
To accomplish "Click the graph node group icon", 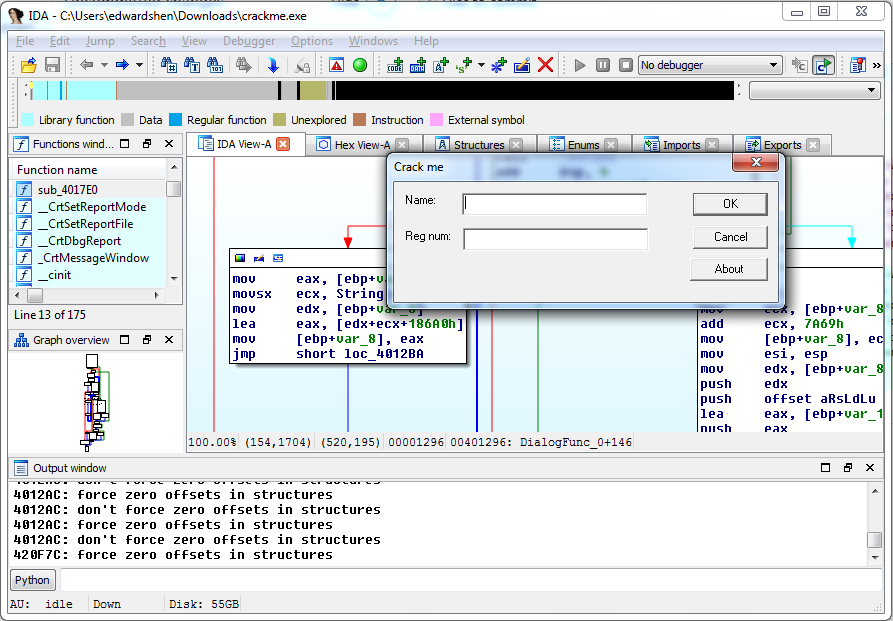I will pos(278,258).
